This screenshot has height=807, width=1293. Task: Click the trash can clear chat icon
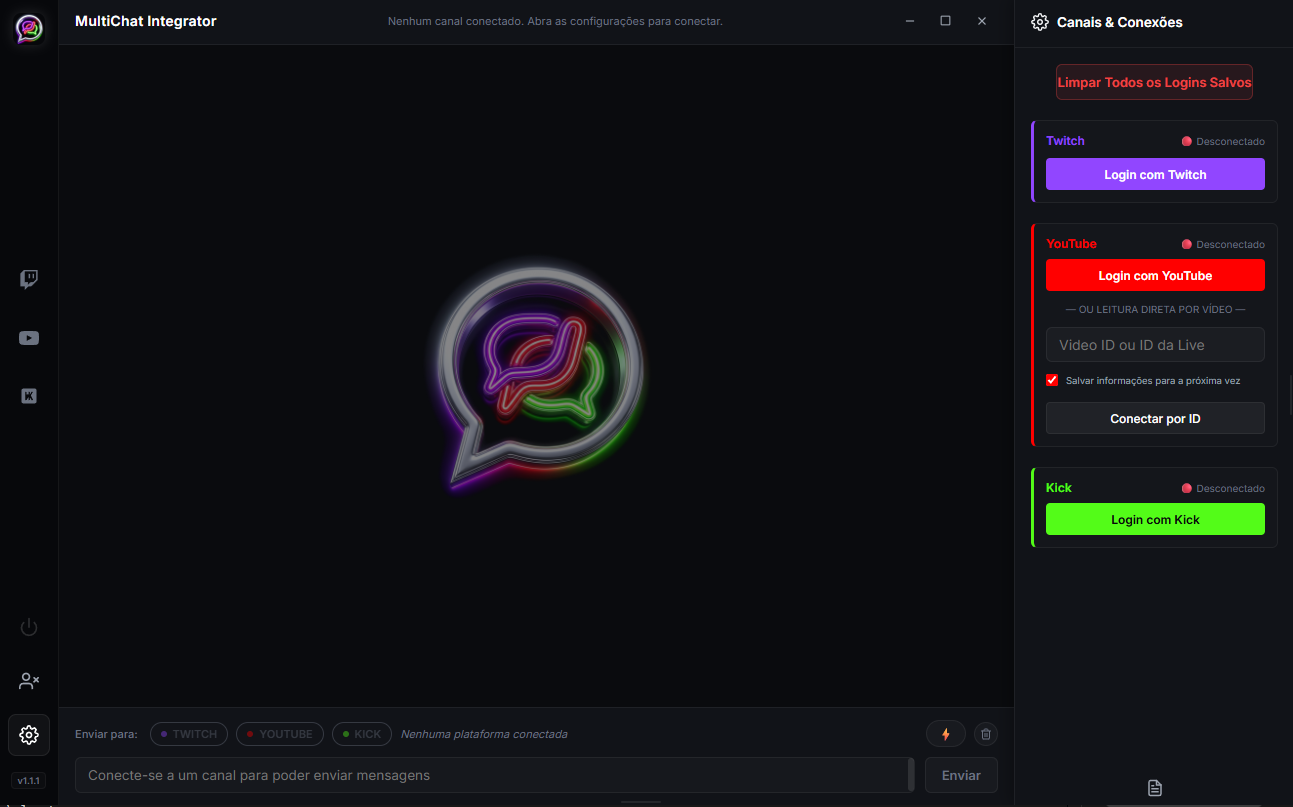986,734
